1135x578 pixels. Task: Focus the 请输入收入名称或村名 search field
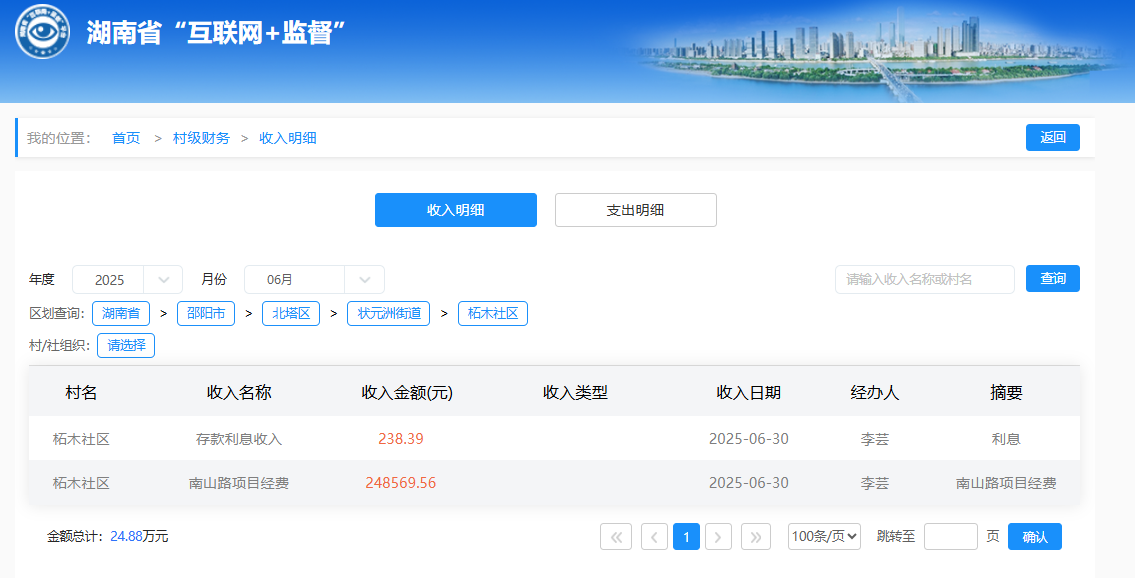click(x=925, y=279)
